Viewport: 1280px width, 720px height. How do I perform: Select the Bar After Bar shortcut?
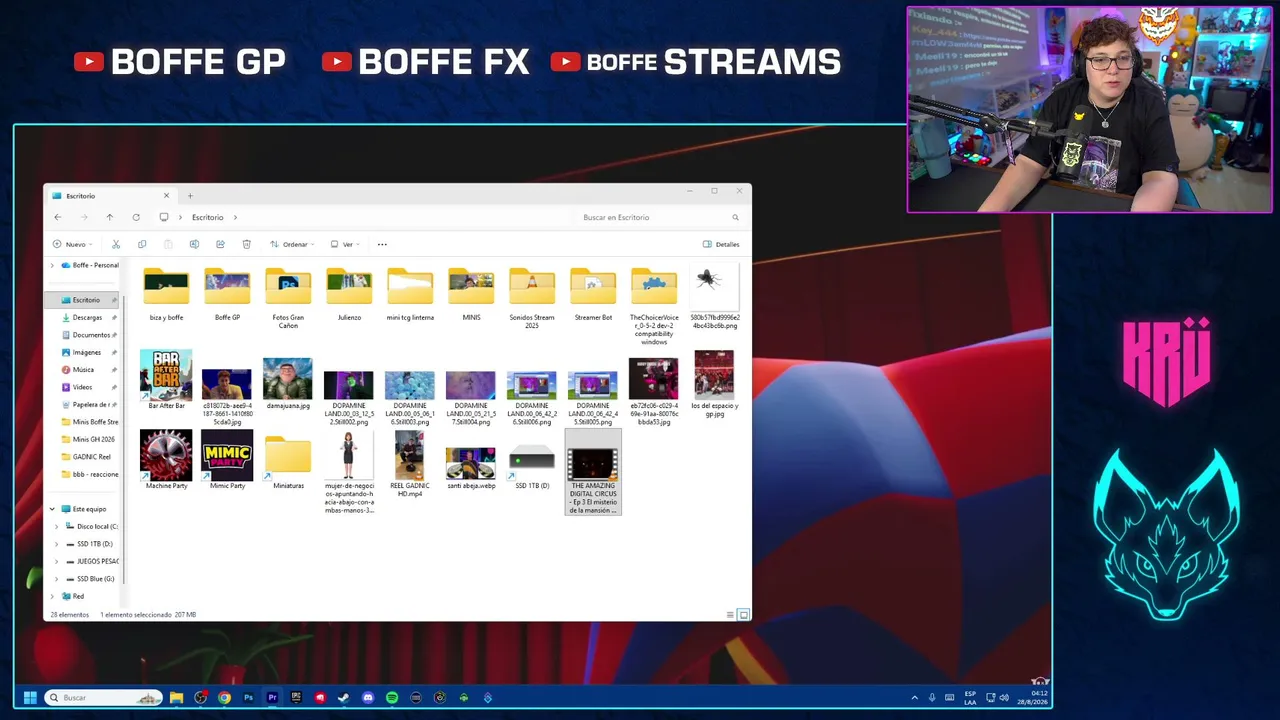[166, 380]
